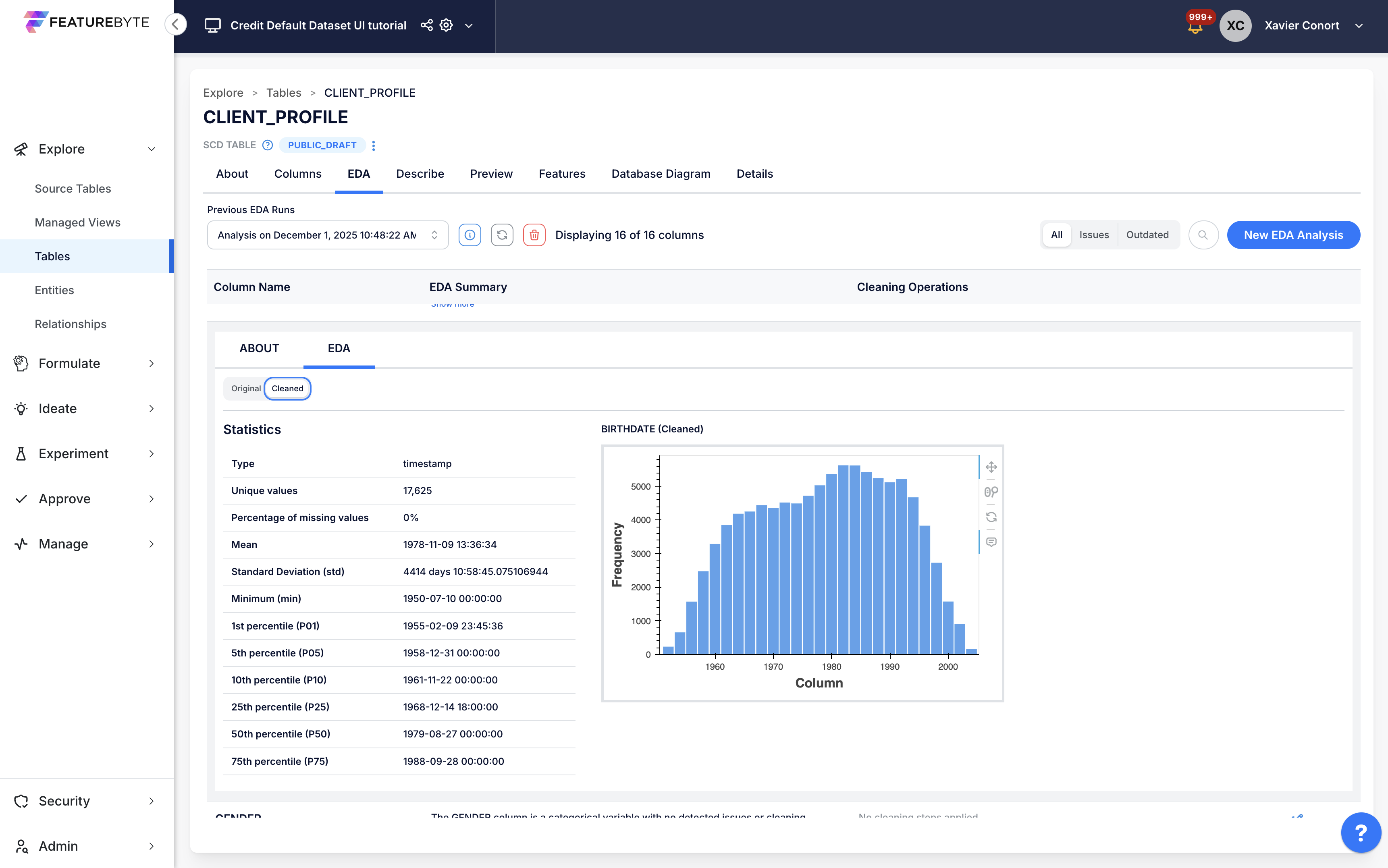Open the column search magnifier icon
1388x868 pixels.
(1203, 235)
